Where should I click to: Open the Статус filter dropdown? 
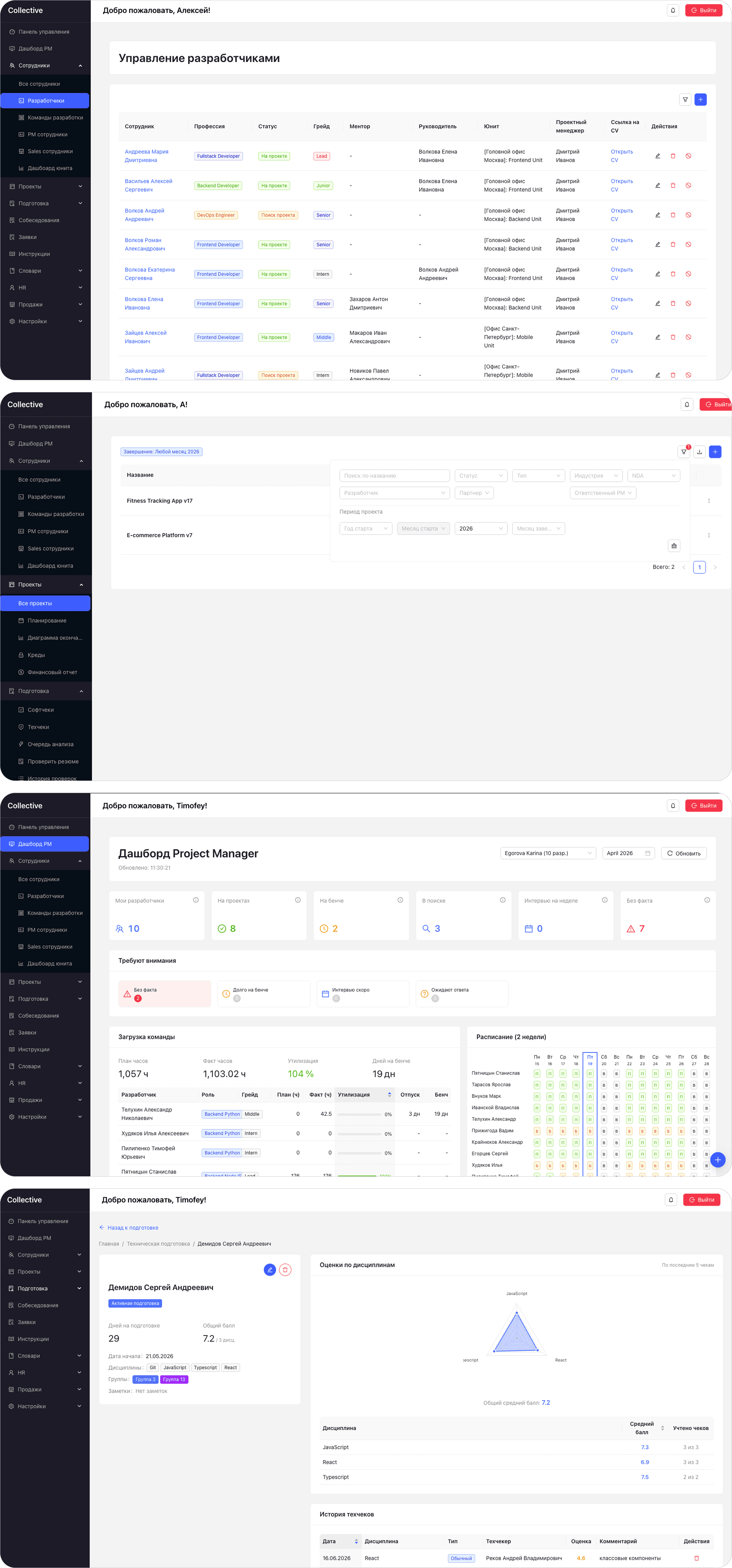point(481,475)
